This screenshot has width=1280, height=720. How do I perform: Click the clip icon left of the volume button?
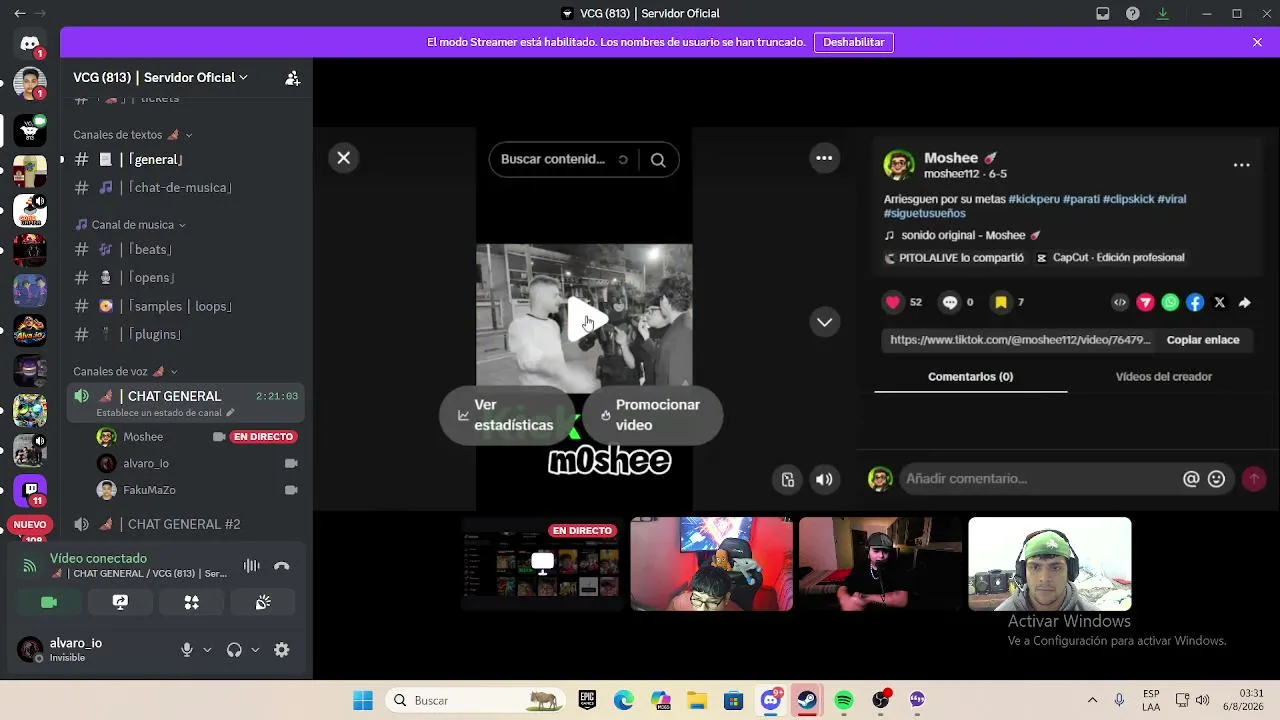coord(788,480)
